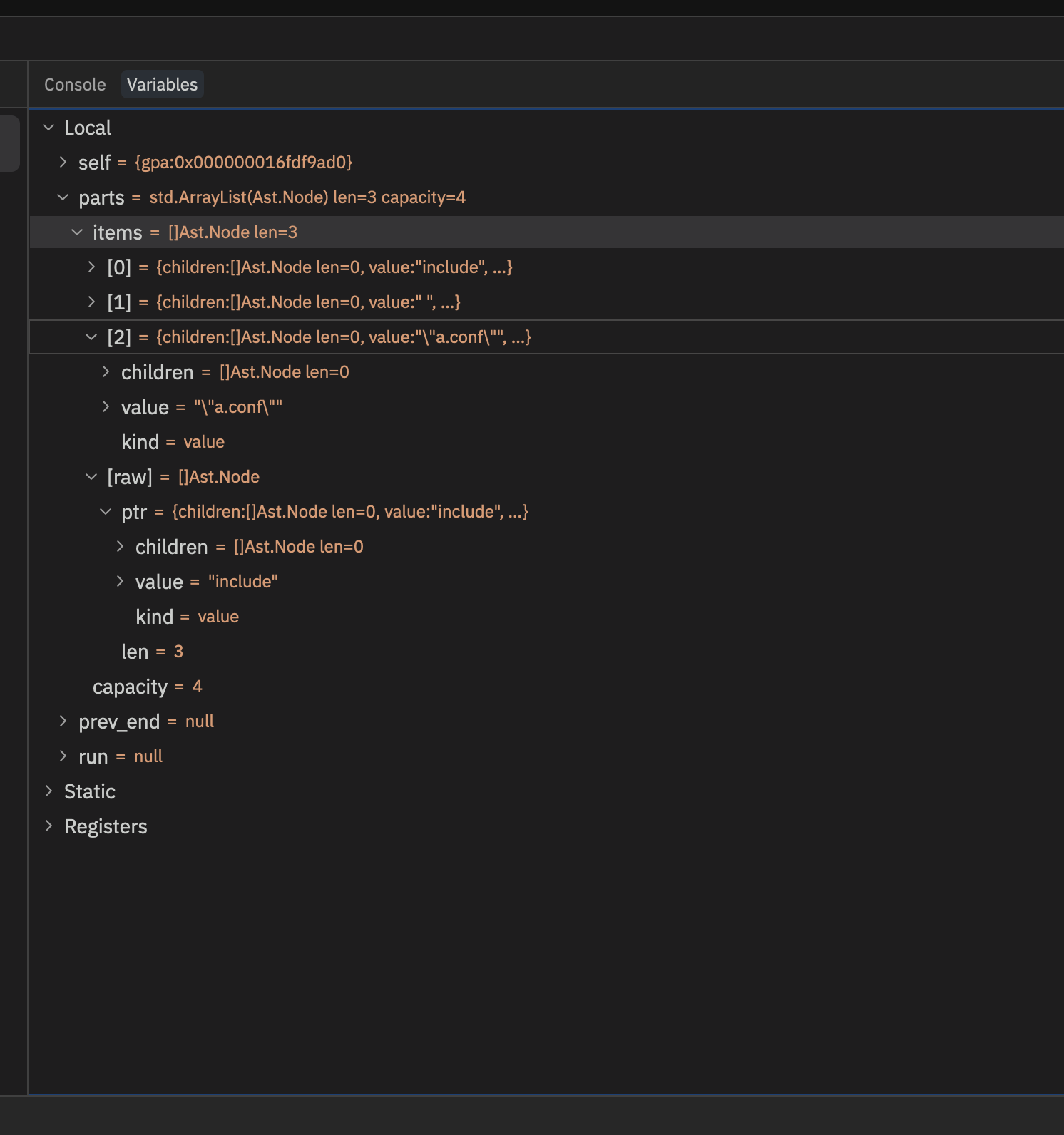
Task: Select the items []Ast.Node len=3 row
Action: tap(547, 232)
